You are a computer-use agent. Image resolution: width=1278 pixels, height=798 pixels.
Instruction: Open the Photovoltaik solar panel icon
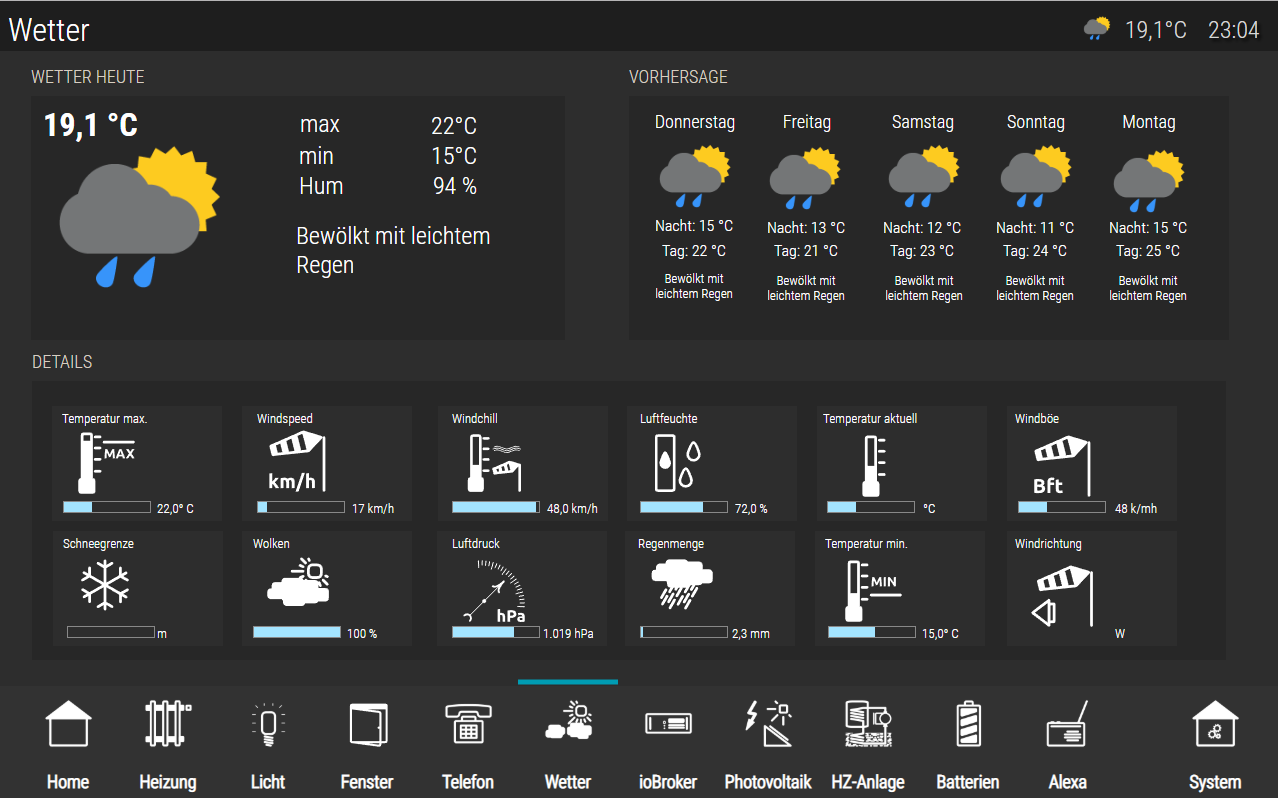pos(768,724)
